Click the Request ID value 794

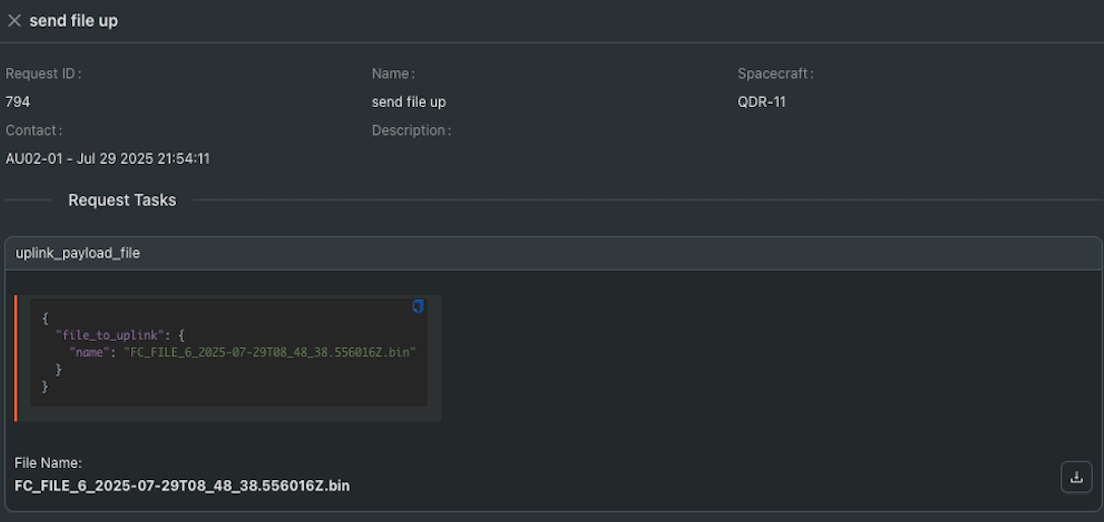[x=18, y=102]
